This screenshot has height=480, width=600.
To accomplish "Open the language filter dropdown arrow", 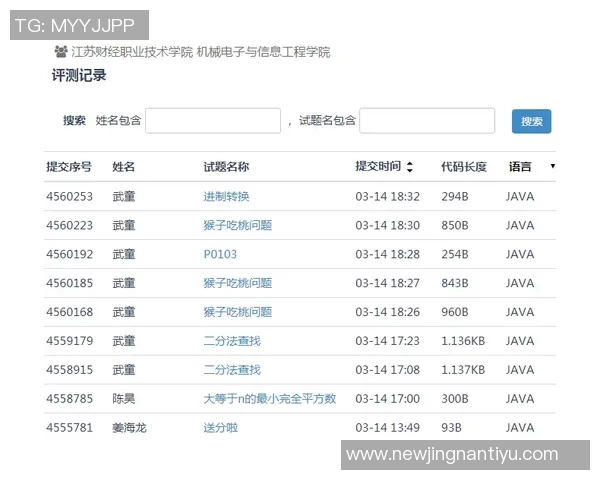I will pyautogui.click(x=553, y=166).
